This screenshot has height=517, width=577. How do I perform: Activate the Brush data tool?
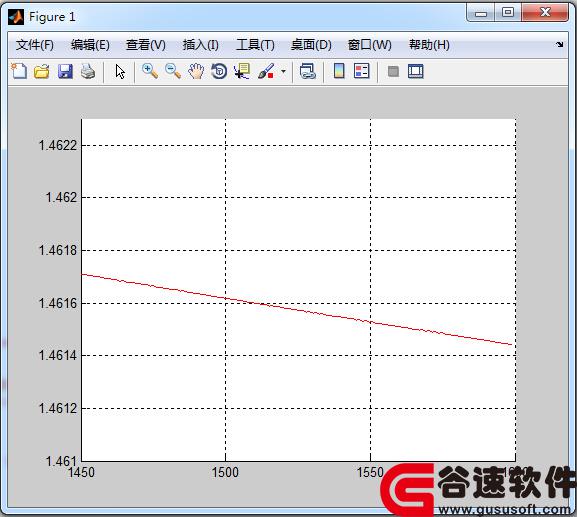[x=266, y=71]
